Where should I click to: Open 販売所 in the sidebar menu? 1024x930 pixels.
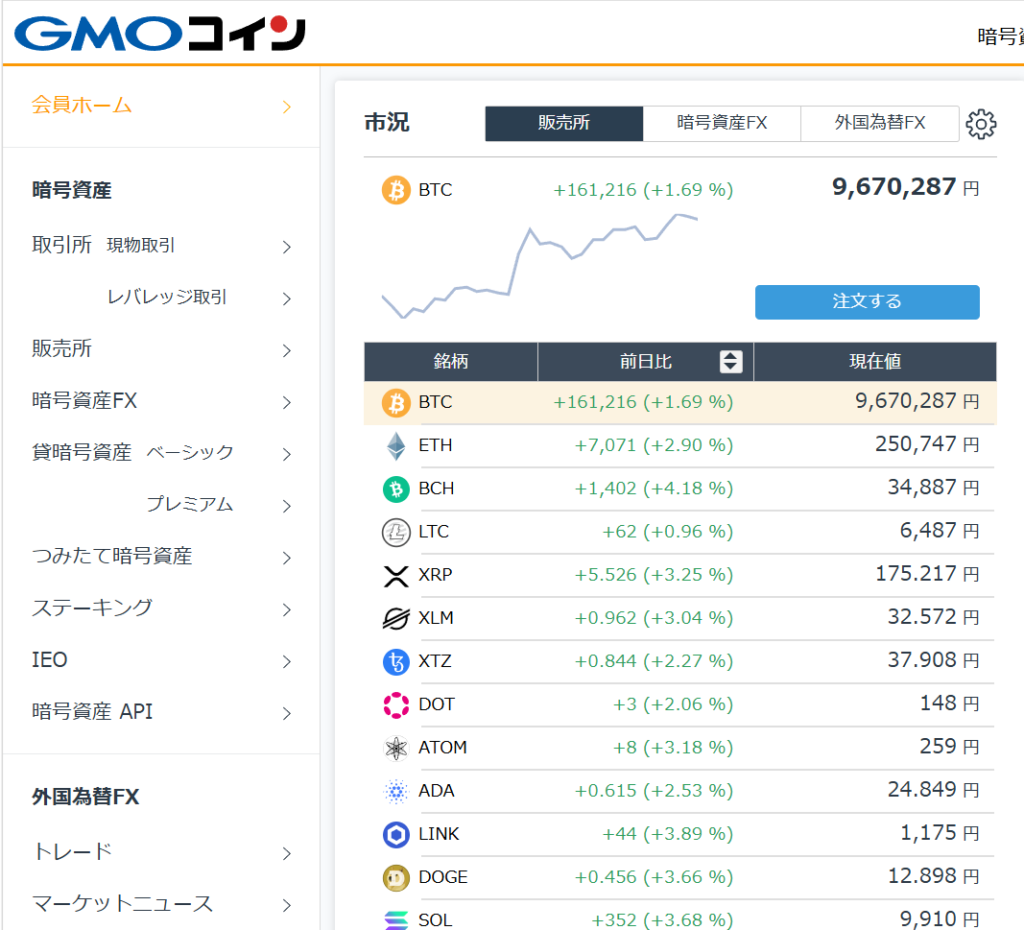click(62, 349)
